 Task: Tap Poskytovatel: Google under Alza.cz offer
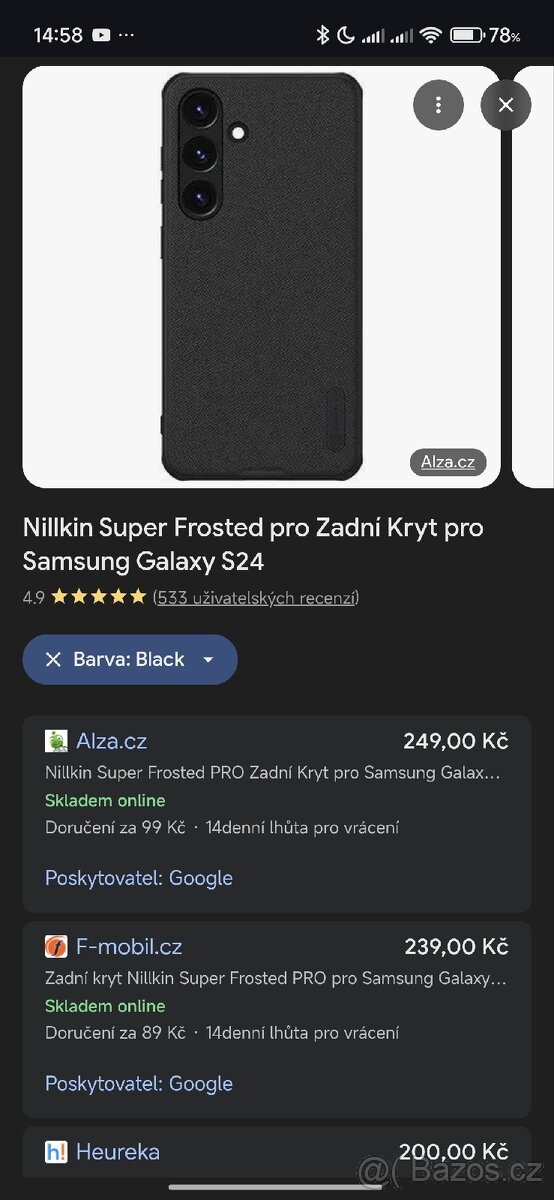[x=139, y=878]
